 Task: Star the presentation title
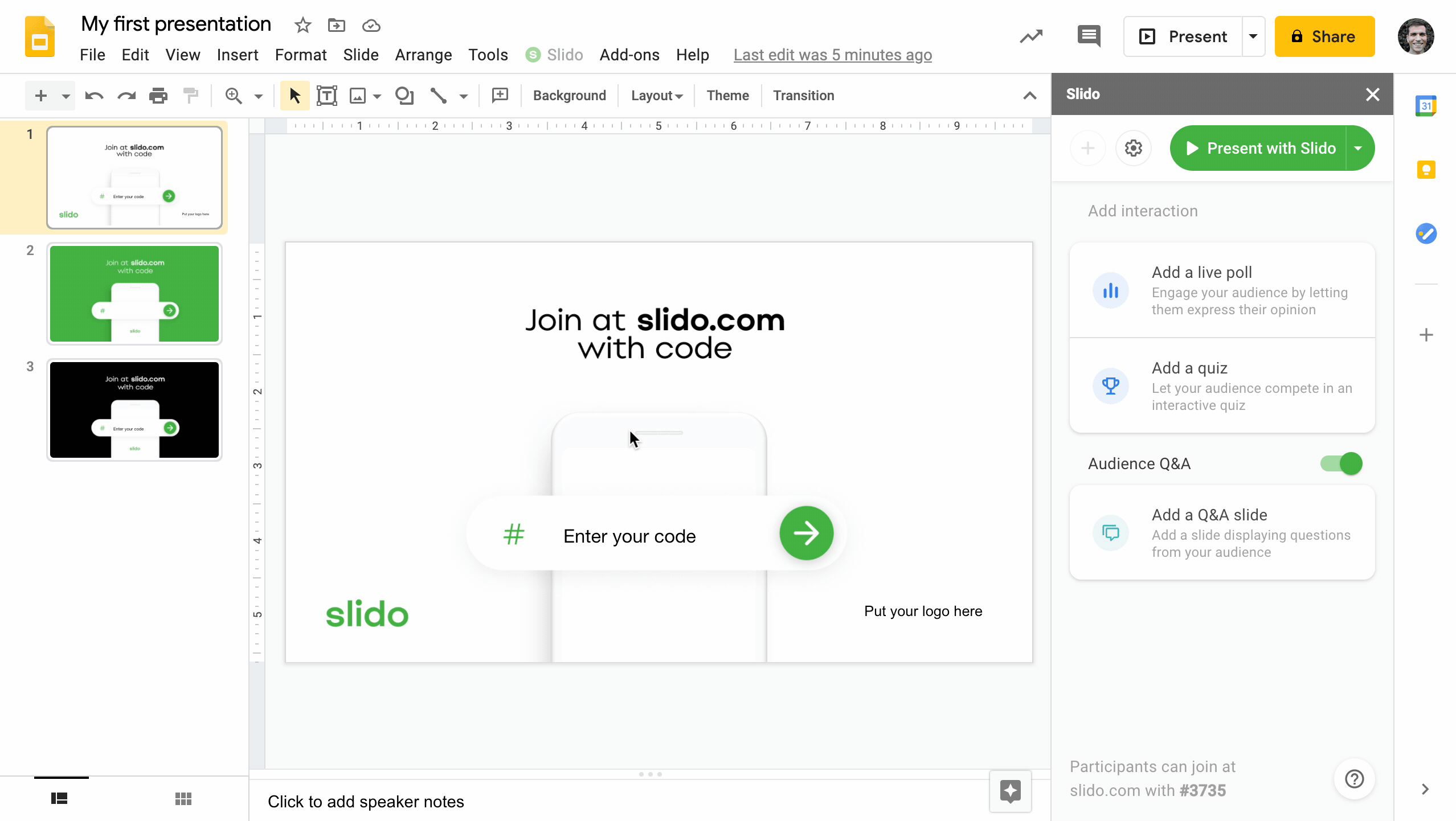click(x=302, y=25)
